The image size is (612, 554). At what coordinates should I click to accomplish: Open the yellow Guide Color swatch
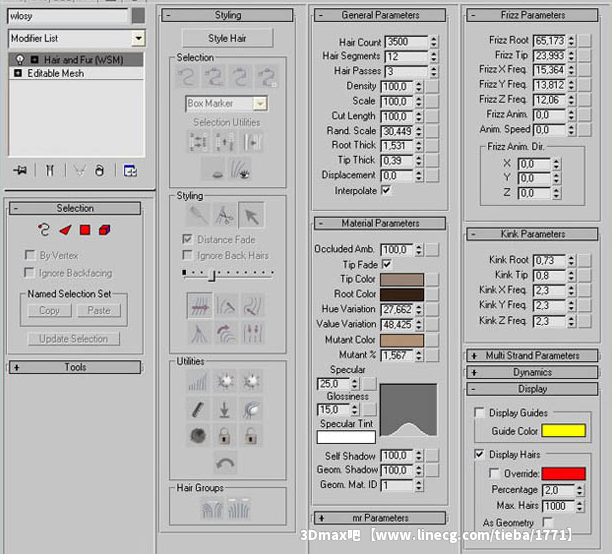click(564, 431)
